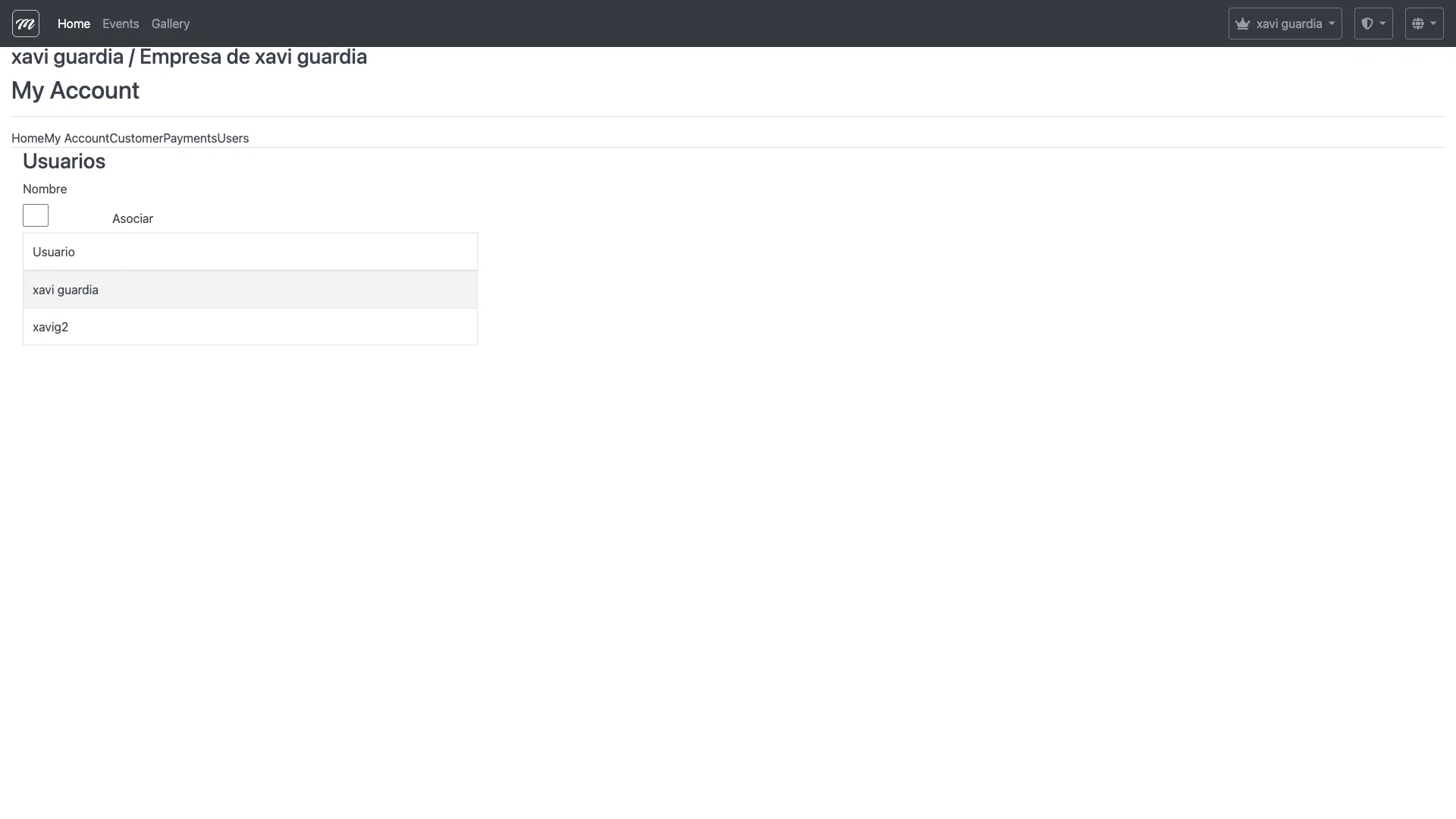Click Home in the secondary navigation
The height and width of the screenshot is (819, 1456).
(x=28, y=138)
